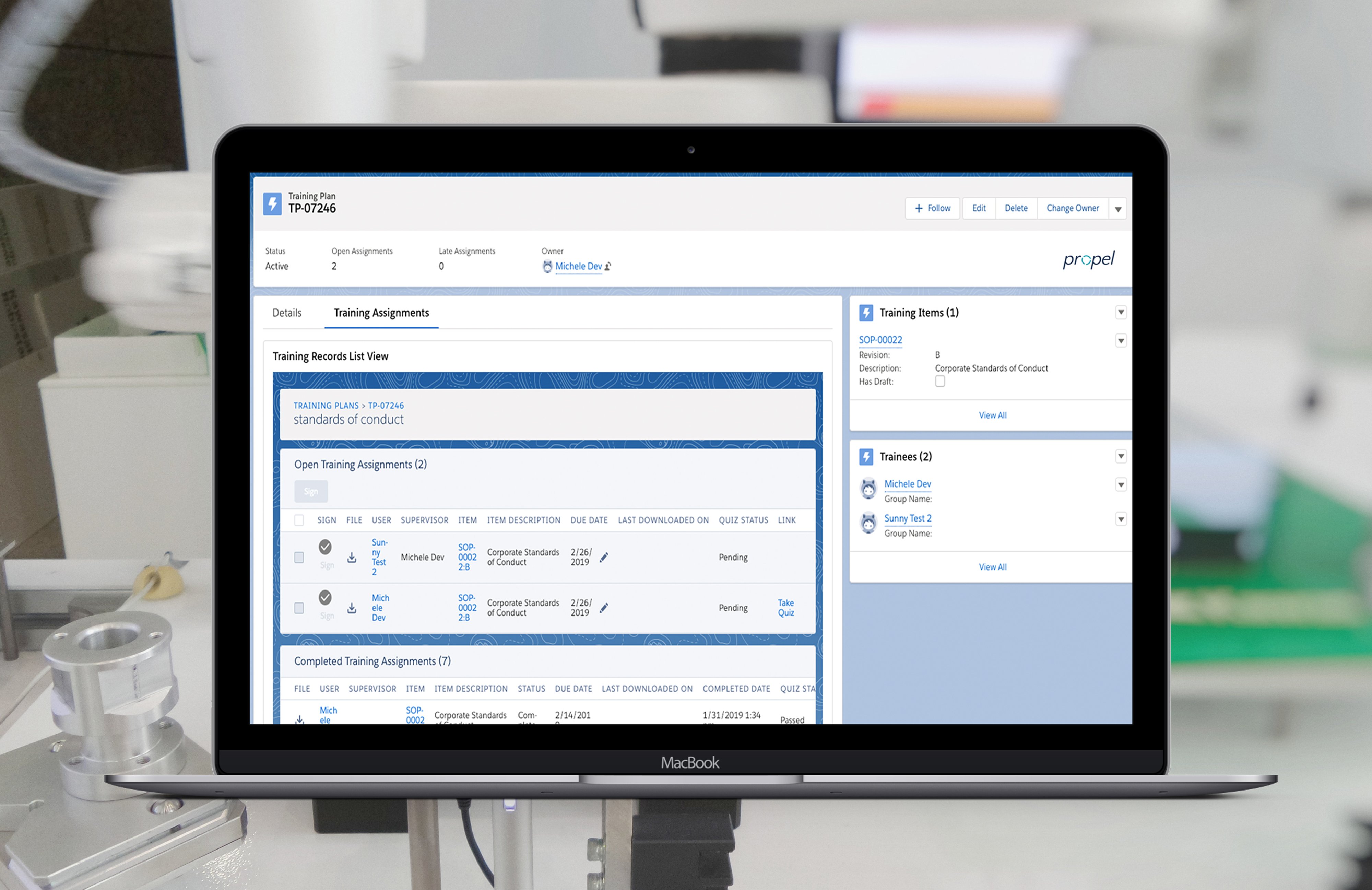Click the LAST DOWNLOADED ON header in open assignments
This screenshot has width=1372, height=890.
click(x=663, y=520)
